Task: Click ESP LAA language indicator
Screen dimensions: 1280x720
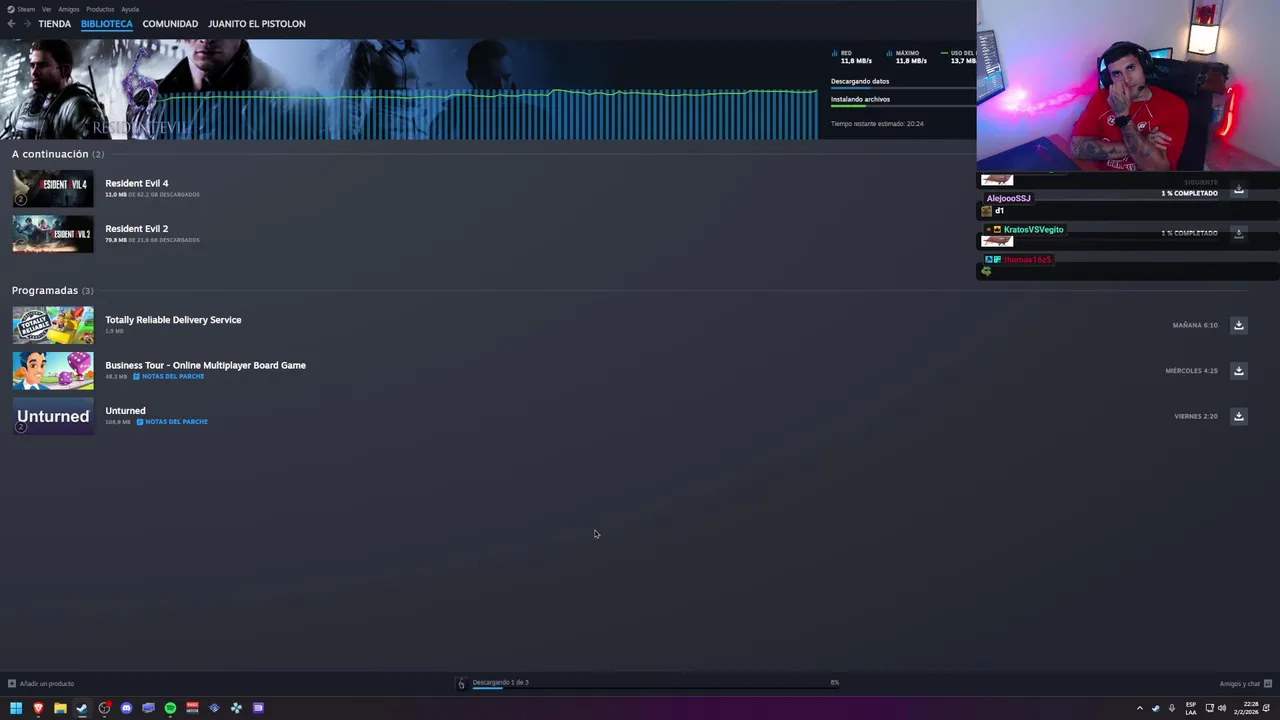Action: pos(1191,708)
